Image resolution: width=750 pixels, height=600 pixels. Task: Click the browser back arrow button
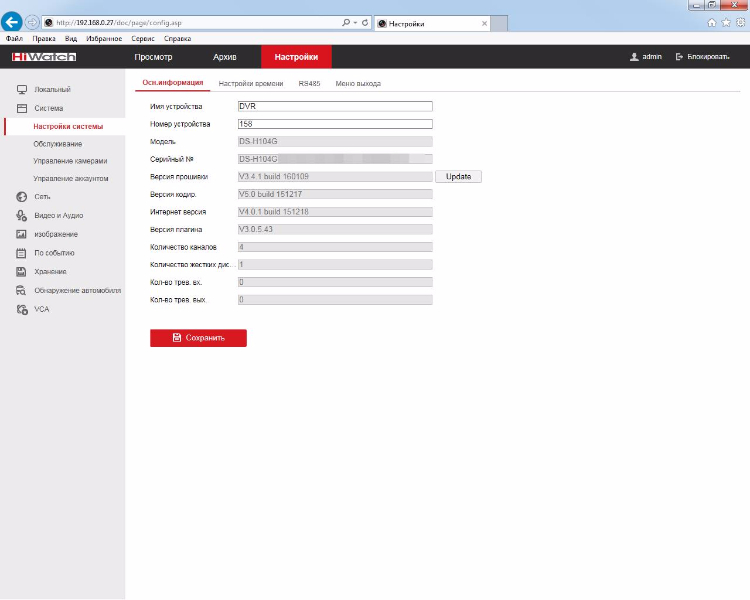[x=11, y=22]
